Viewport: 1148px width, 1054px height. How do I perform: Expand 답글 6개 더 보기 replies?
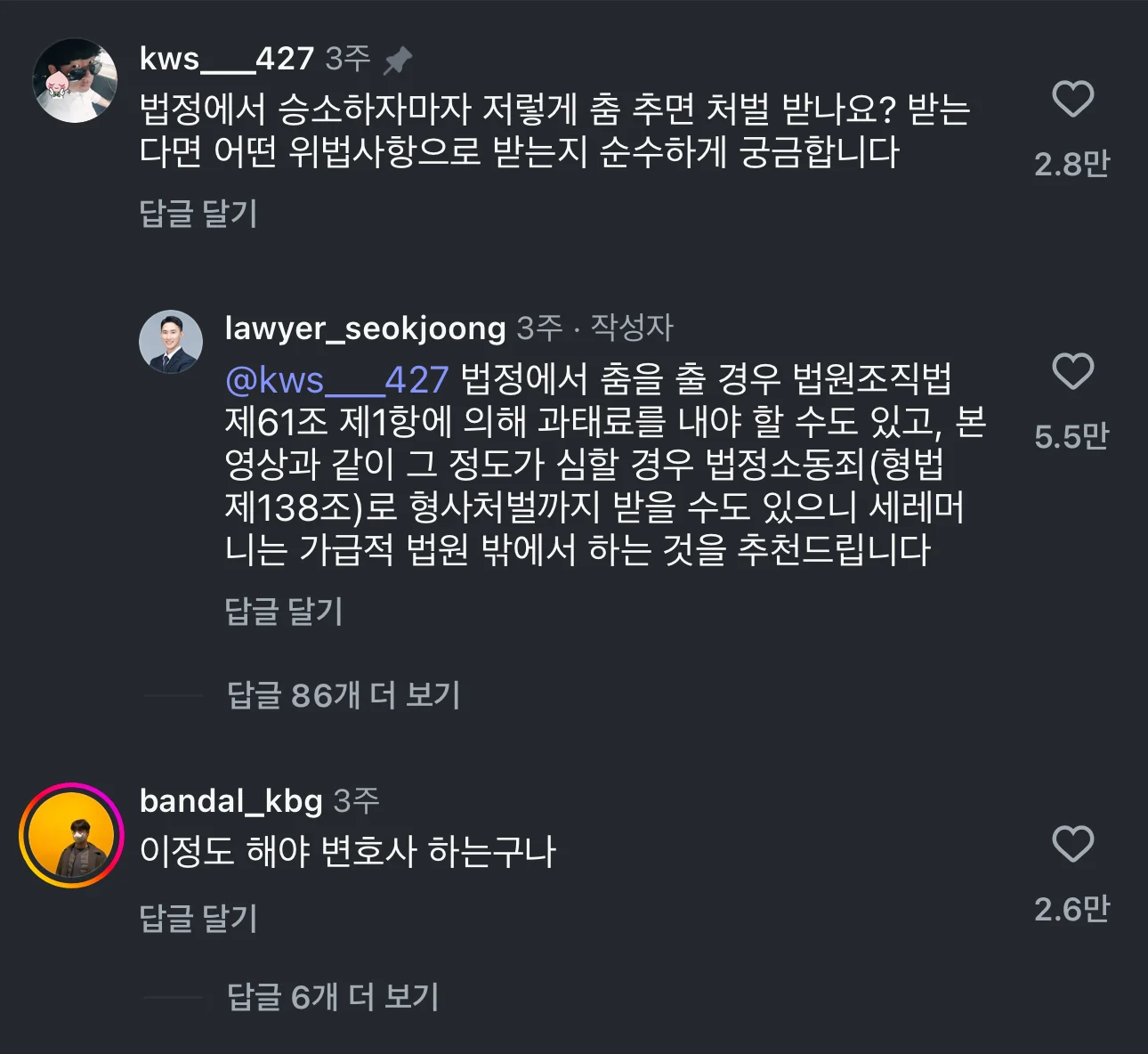pos(333,997)
